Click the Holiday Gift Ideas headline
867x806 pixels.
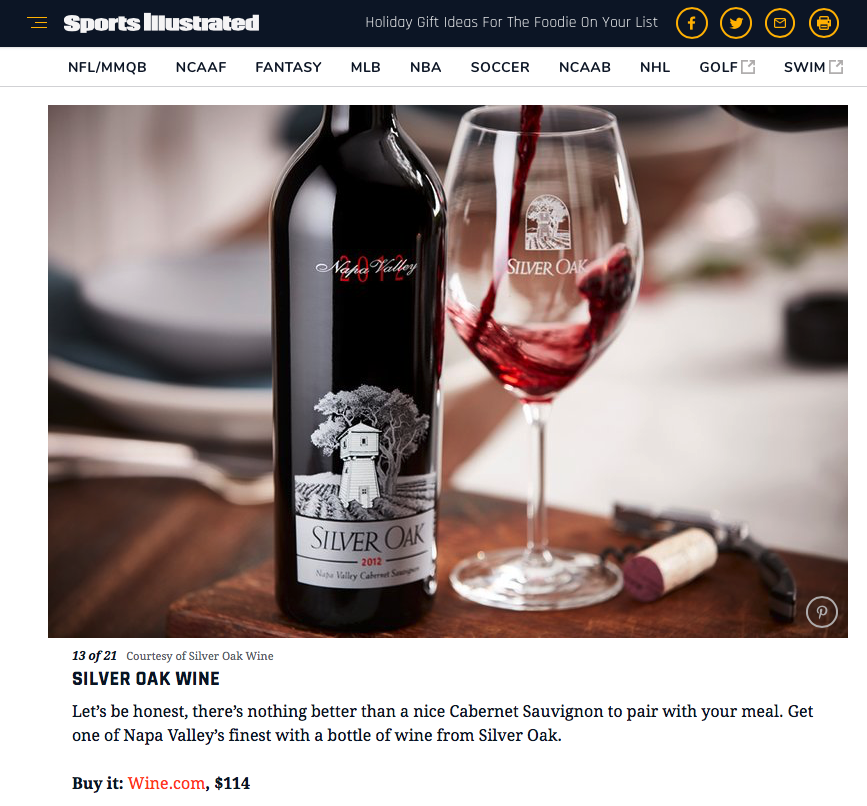point(511,23)
